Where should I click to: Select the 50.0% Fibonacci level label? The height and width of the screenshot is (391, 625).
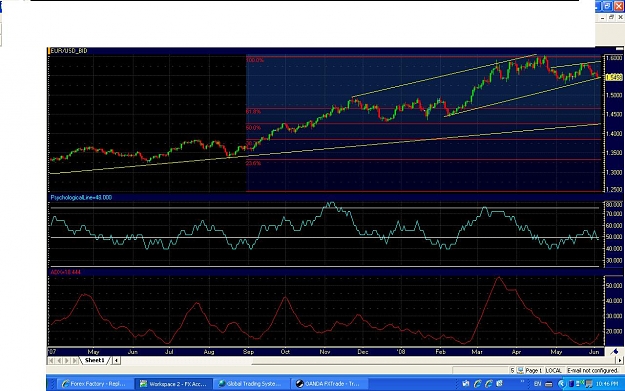click(254, 128)
